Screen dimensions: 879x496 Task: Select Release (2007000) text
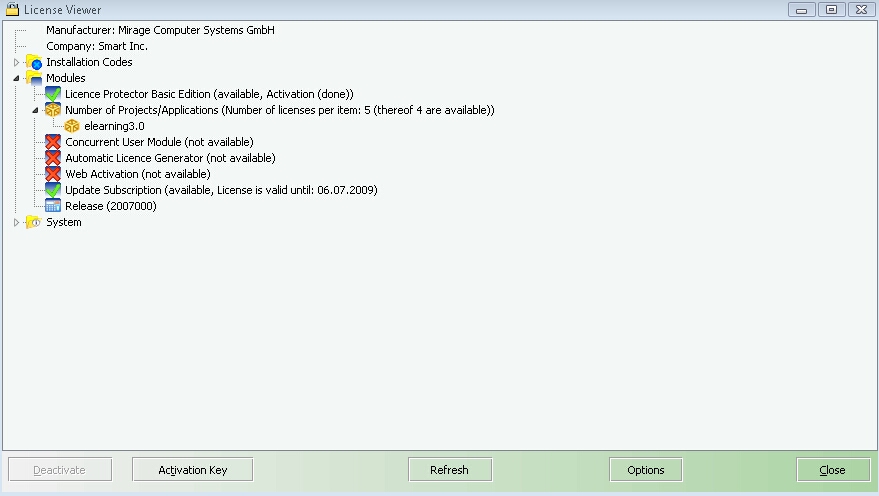pyautogui.click(x=111, y=206)
